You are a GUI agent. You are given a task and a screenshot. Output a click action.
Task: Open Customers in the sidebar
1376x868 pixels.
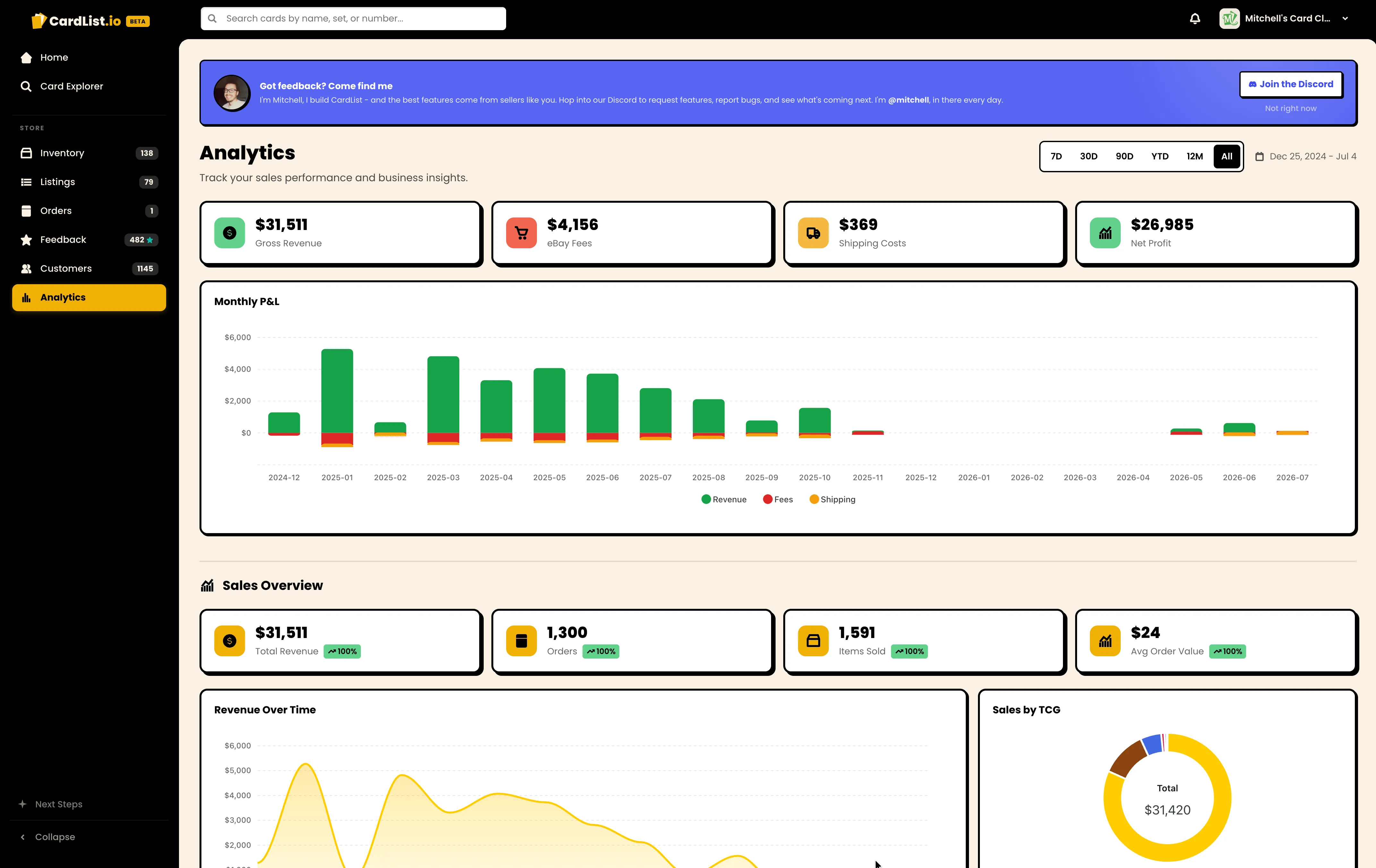tap(89, 268)
